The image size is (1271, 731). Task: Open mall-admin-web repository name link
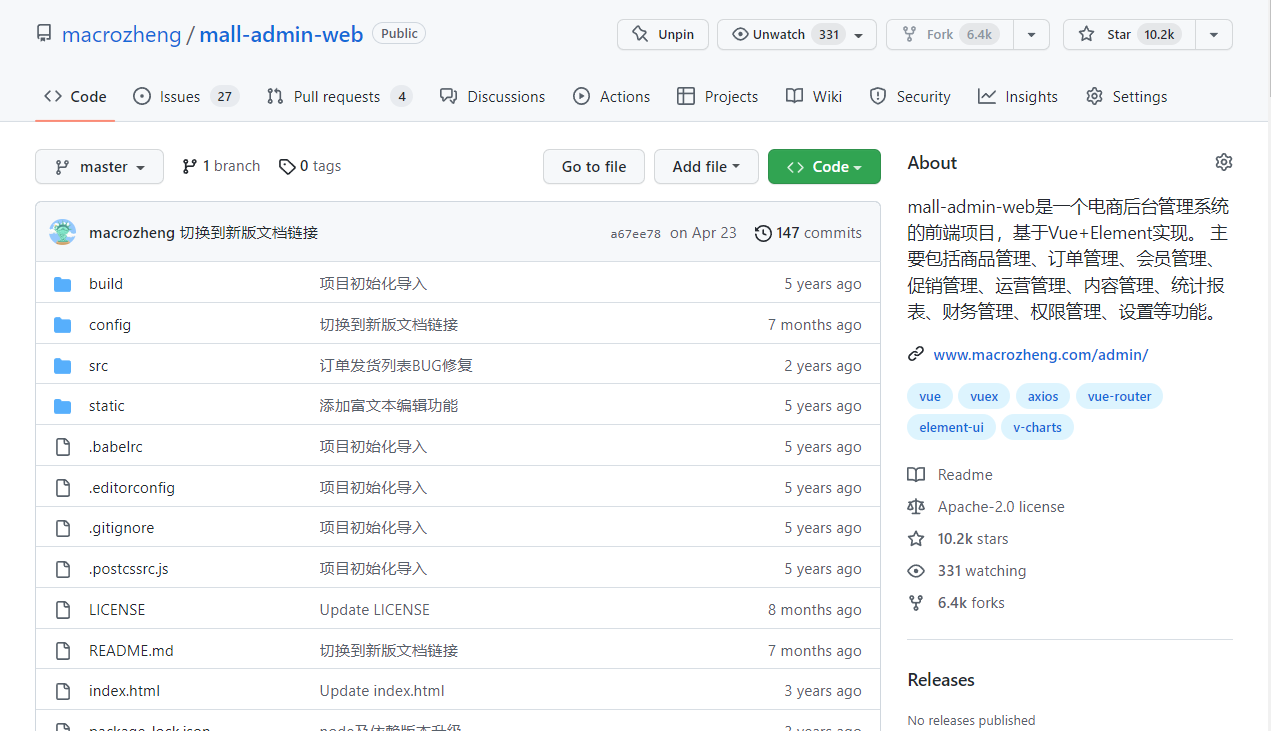click(x=281, y=35)
